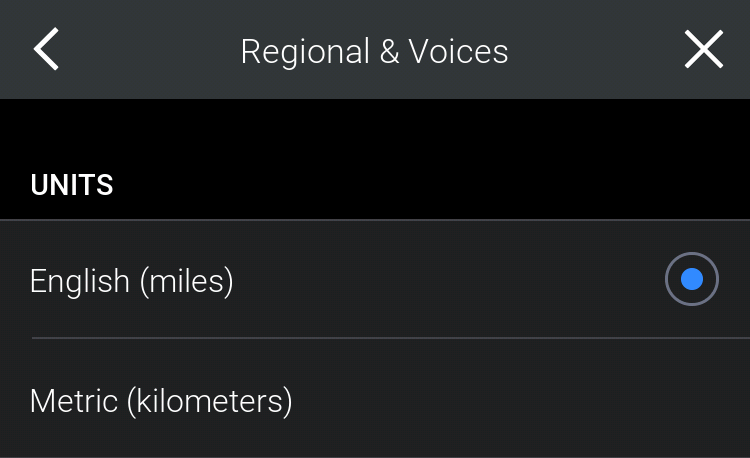Tap the Metric (kilometers) label text
The image size is (750, 458).
161,401
